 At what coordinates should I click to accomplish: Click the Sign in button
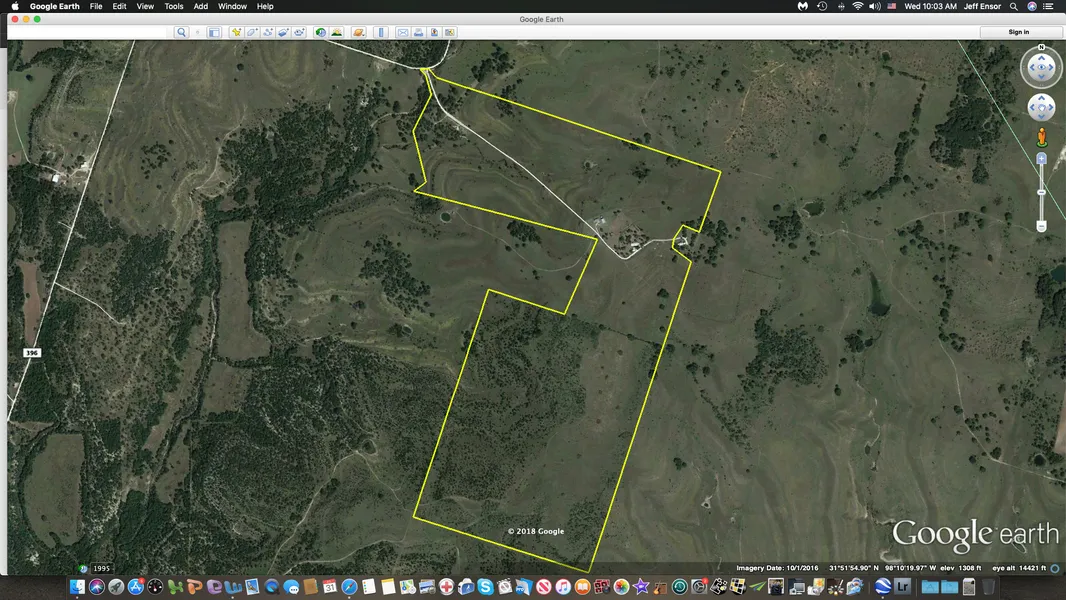click(x=1018, y=32)
